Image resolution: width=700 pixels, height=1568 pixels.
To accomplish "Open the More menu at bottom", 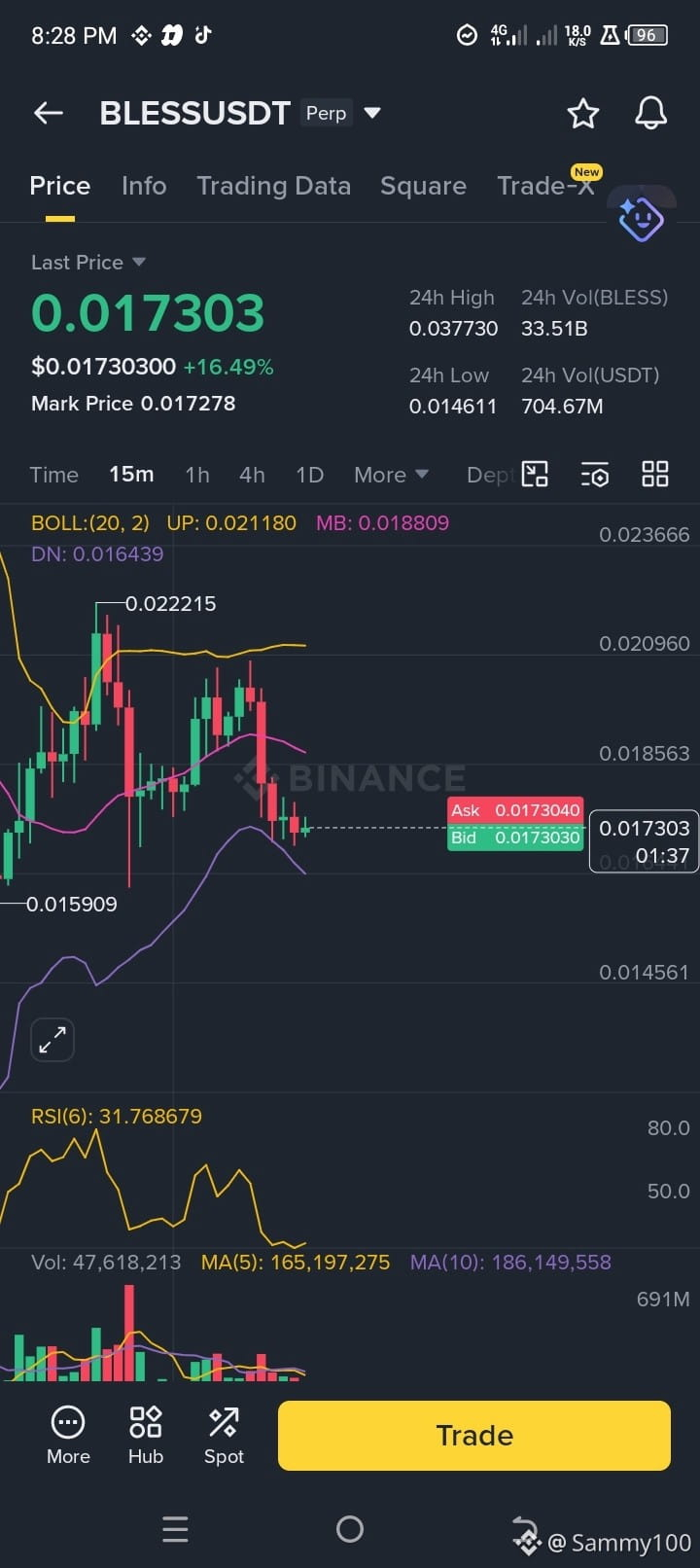I will click(68, 1436).
